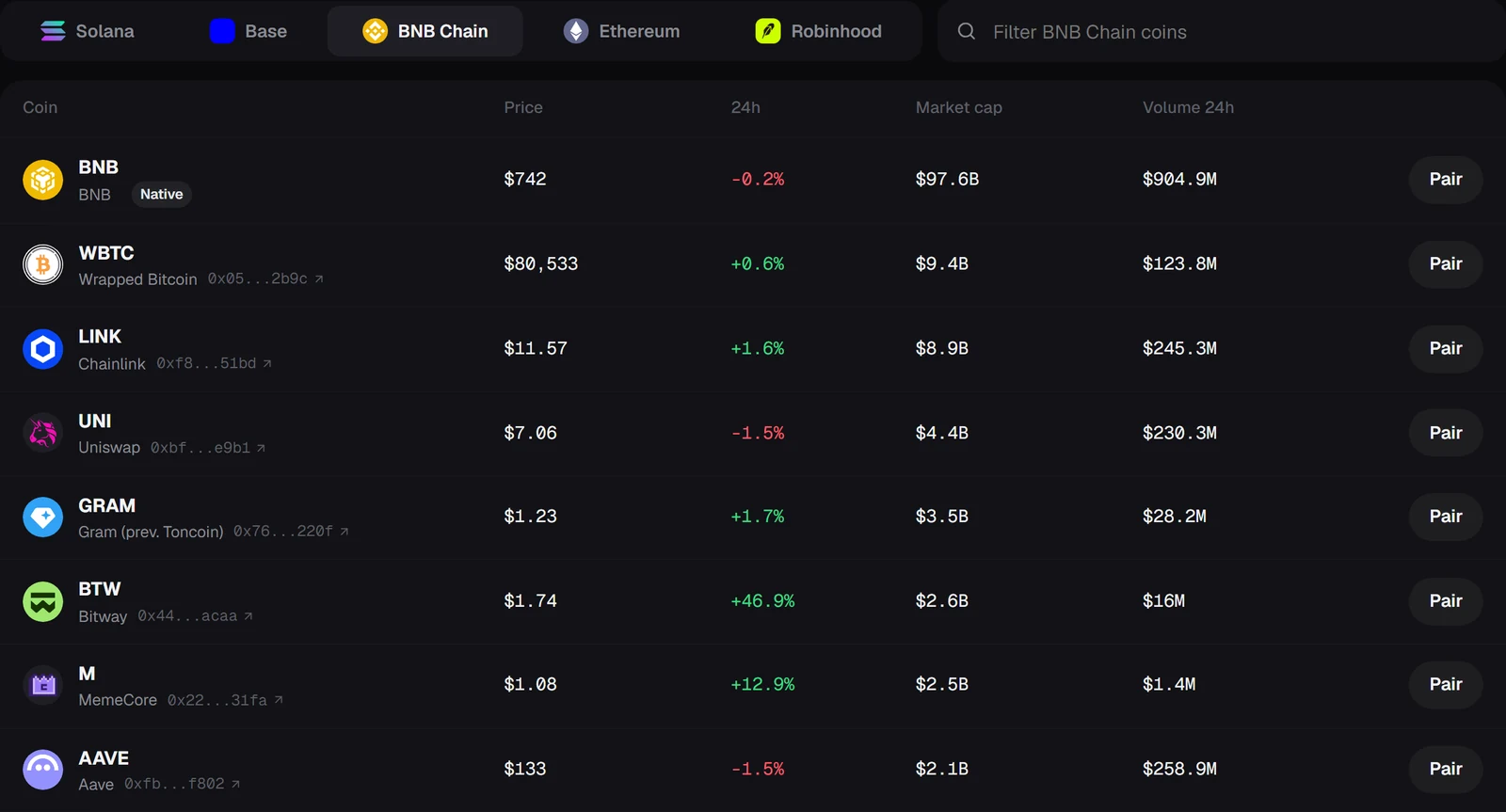1506x812 pixels.
Task: Click the BNB coin logo icon
Action: 42,180
